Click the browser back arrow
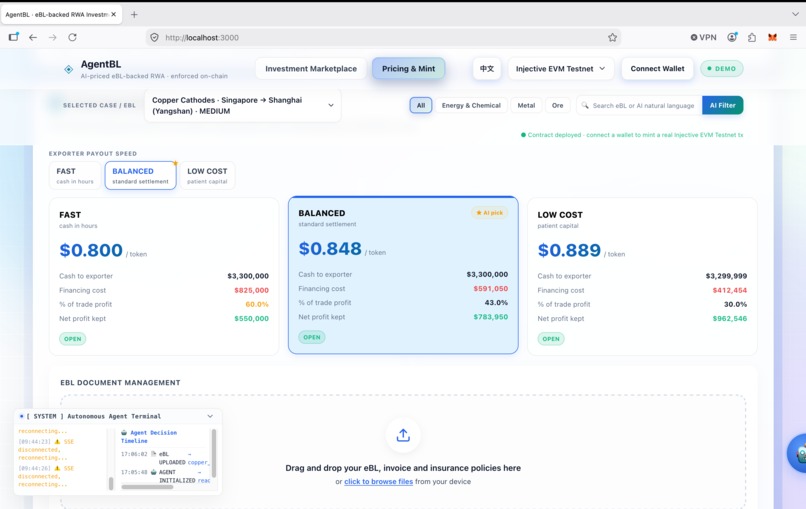 pos(33,38)
